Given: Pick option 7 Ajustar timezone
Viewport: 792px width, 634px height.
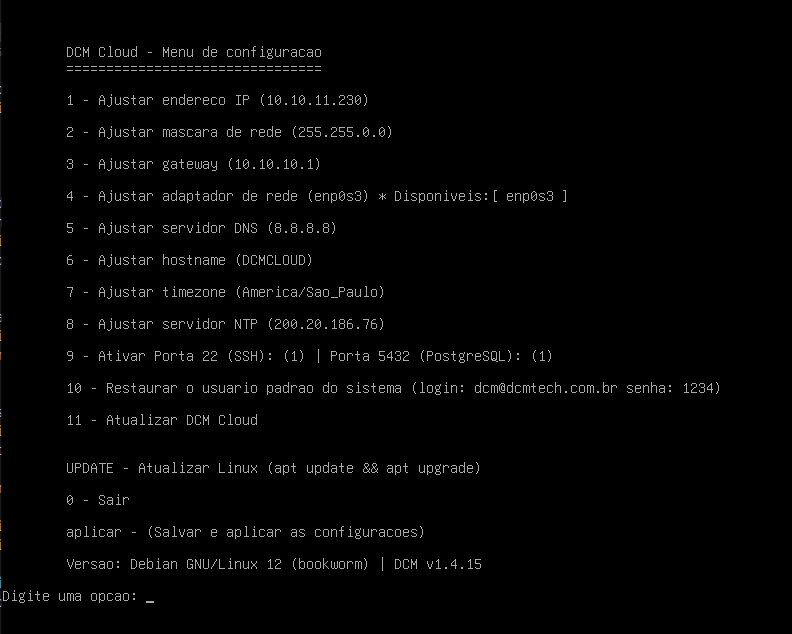Looking at the screenshot, I should coord(225,292).
